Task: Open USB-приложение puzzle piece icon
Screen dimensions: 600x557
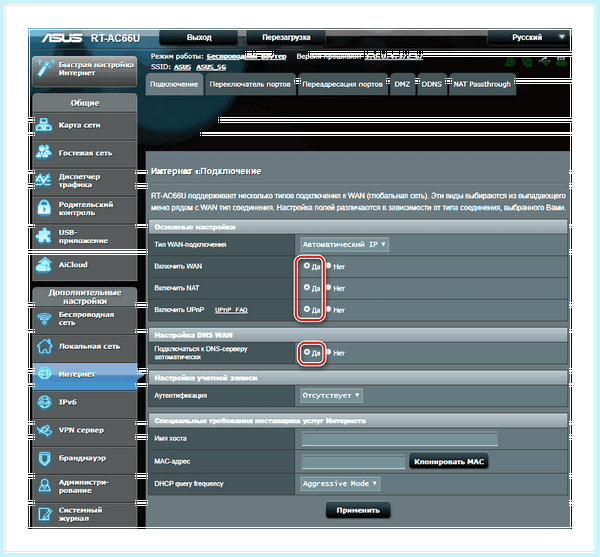Action: [x=44, y=236]
